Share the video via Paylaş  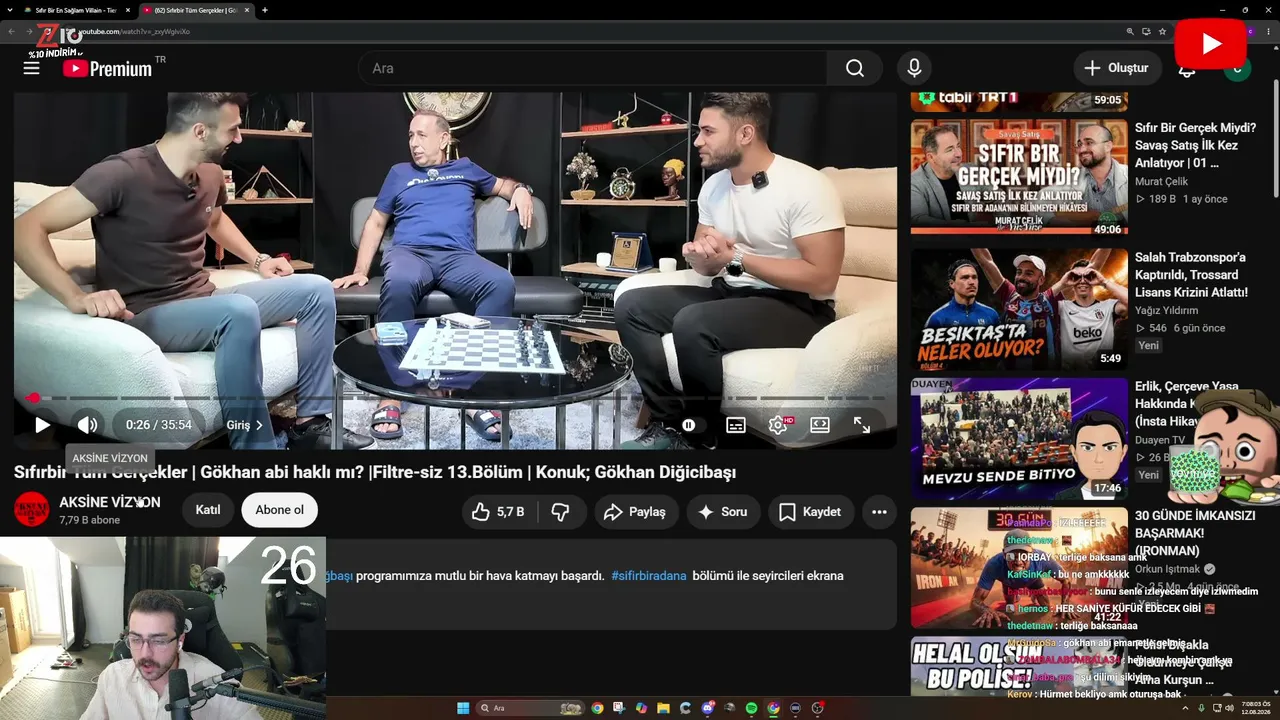tap(636, 512)
